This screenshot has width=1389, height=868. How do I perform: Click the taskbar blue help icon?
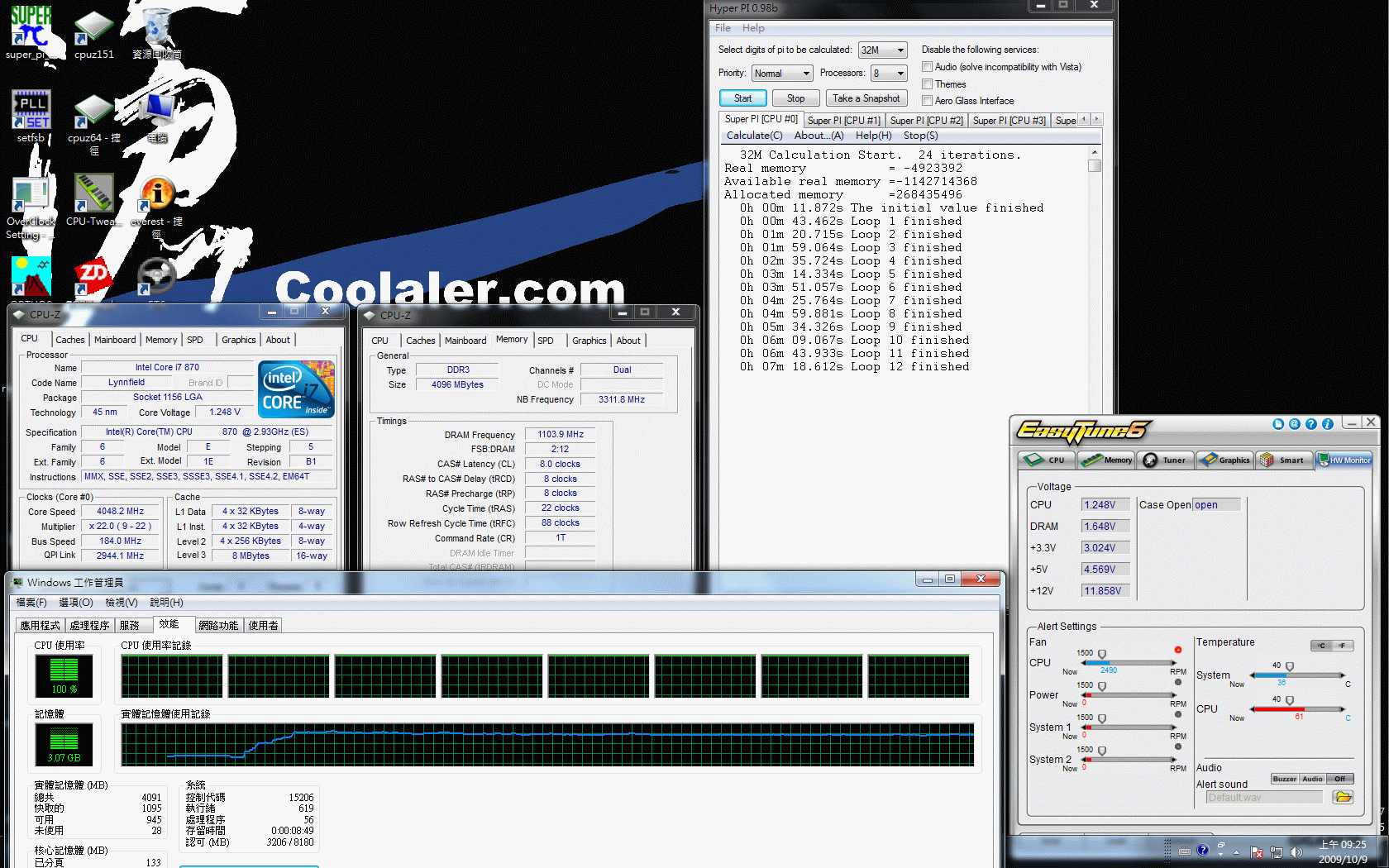[x=1203, y=850]
